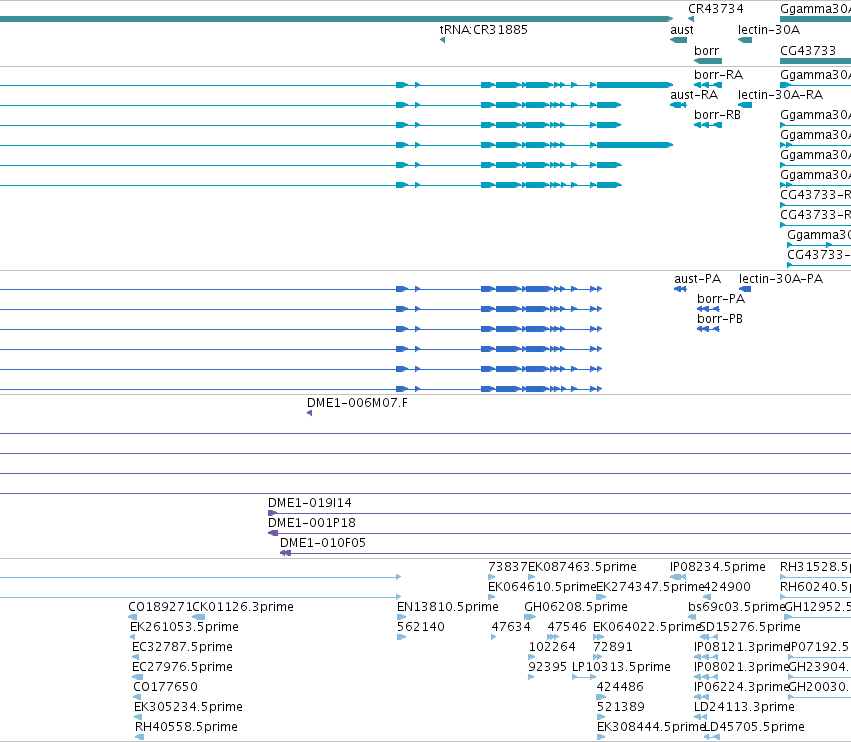
Task: Select the LP10313.5prime EST label
Action: point(621,667)
